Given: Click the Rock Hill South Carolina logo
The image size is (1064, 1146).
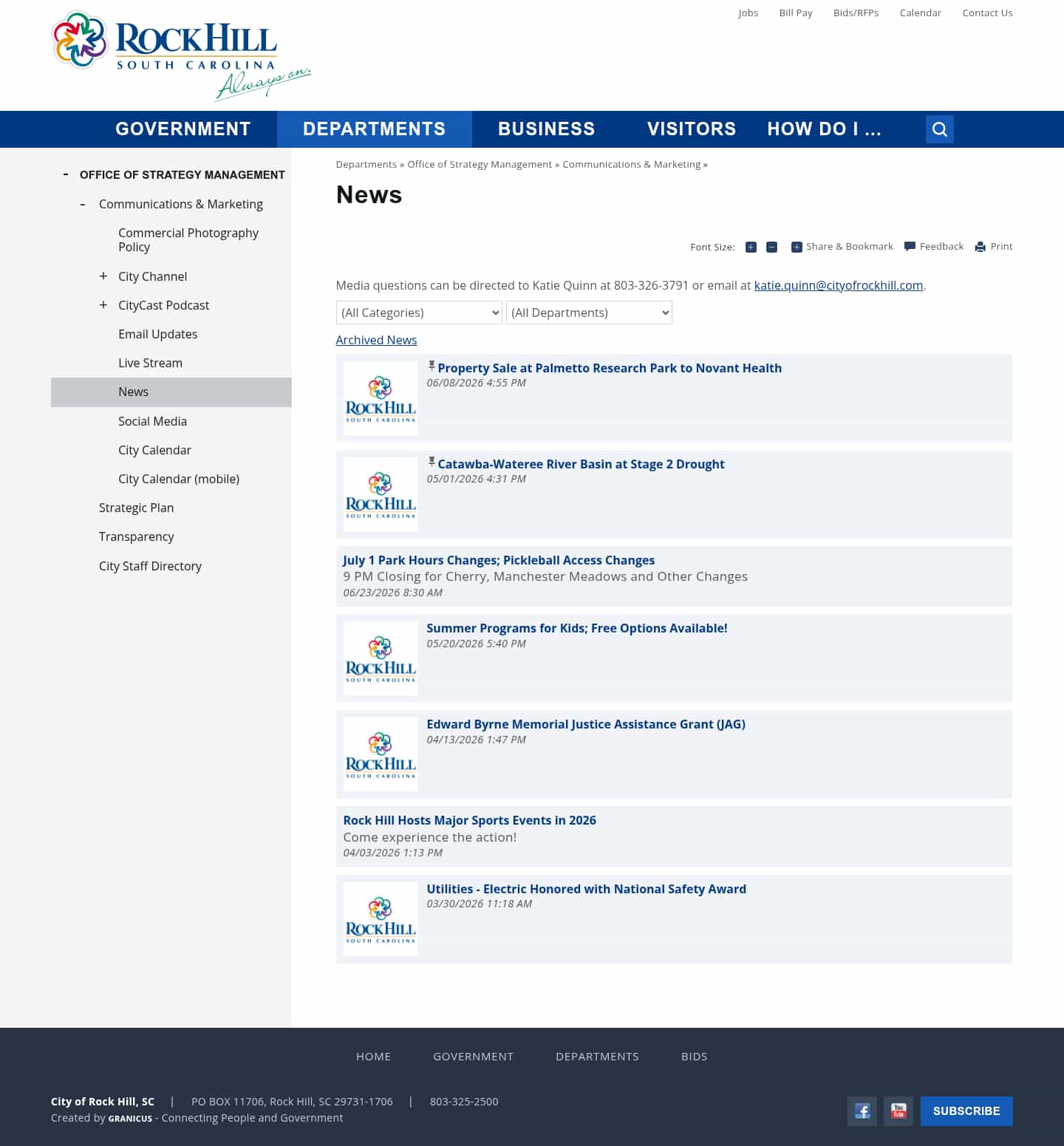Looking at the screenshot, I should point(182,55).
